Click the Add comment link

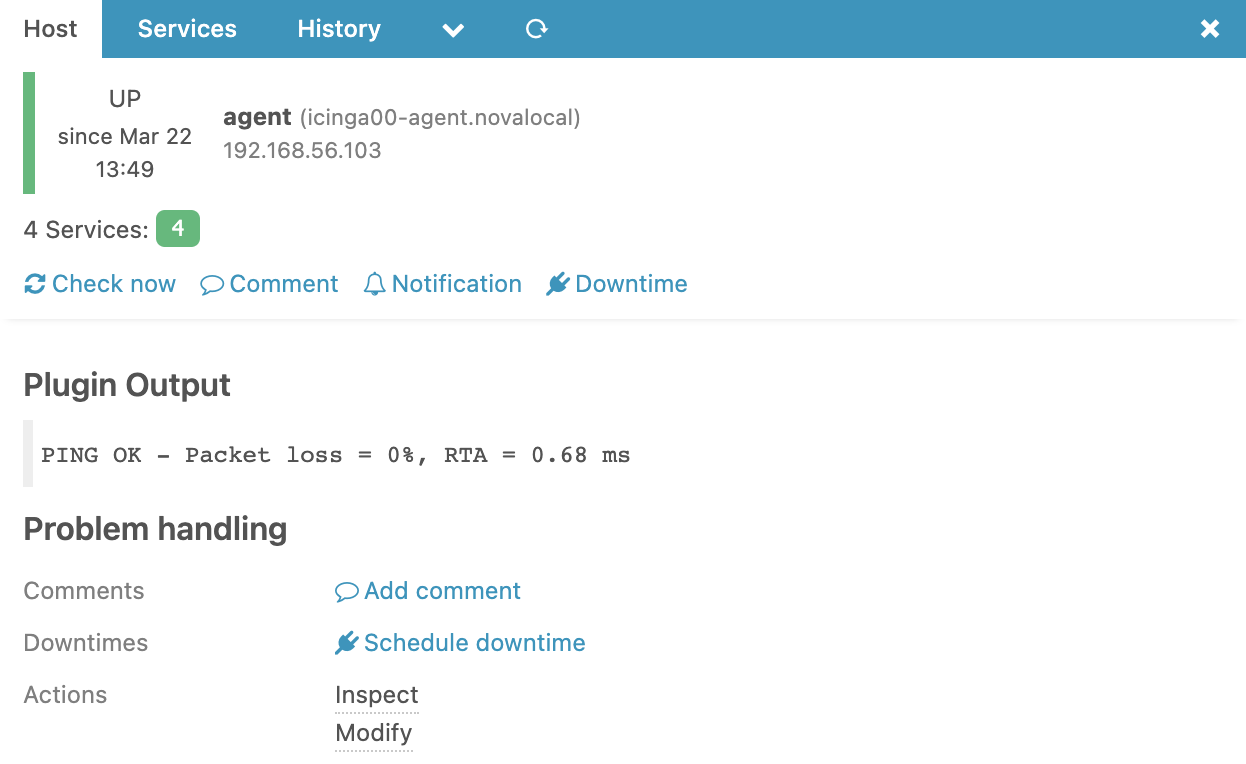click(x=428, y=591)
